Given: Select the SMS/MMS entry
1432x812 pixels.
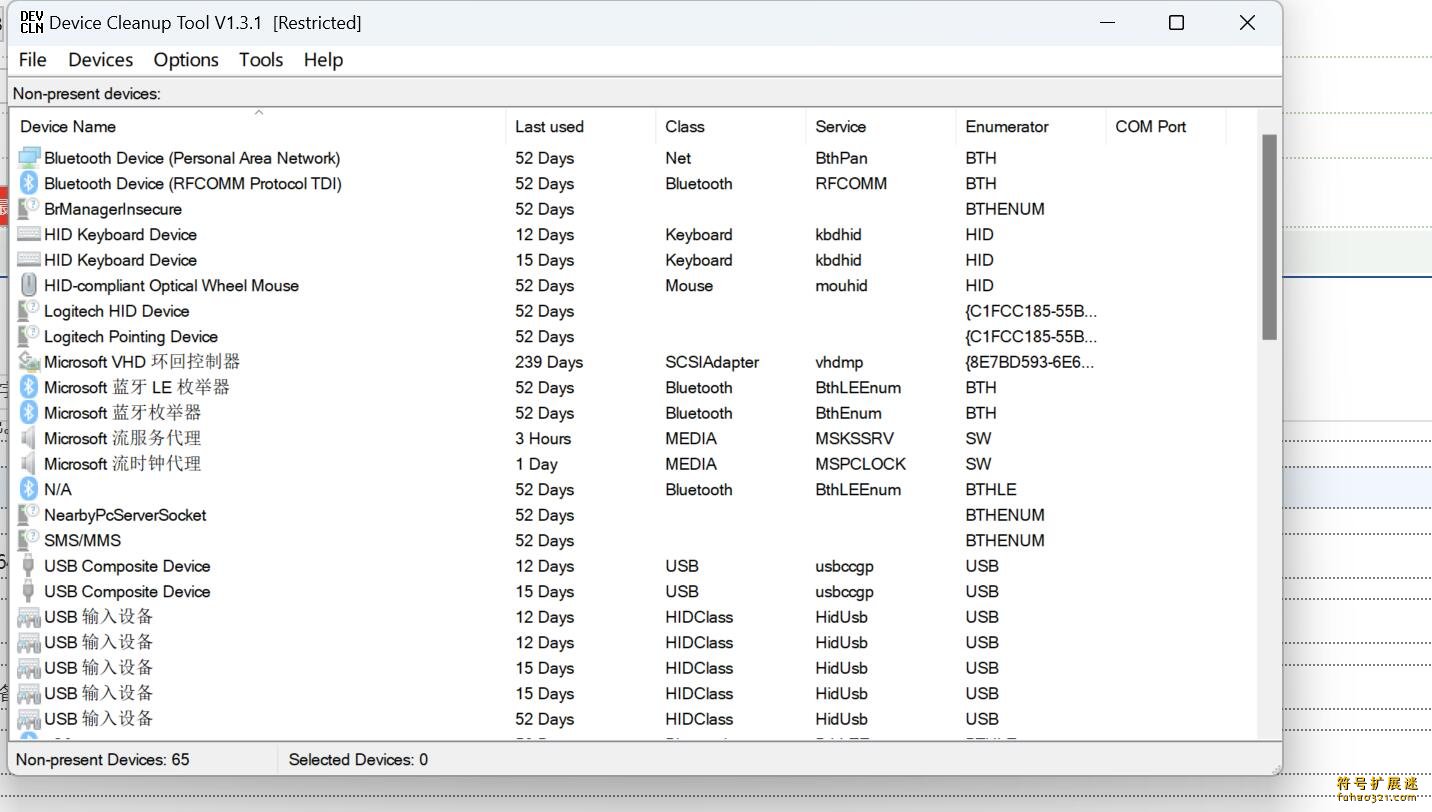Looking at the screenshot, I should [82, 540].
